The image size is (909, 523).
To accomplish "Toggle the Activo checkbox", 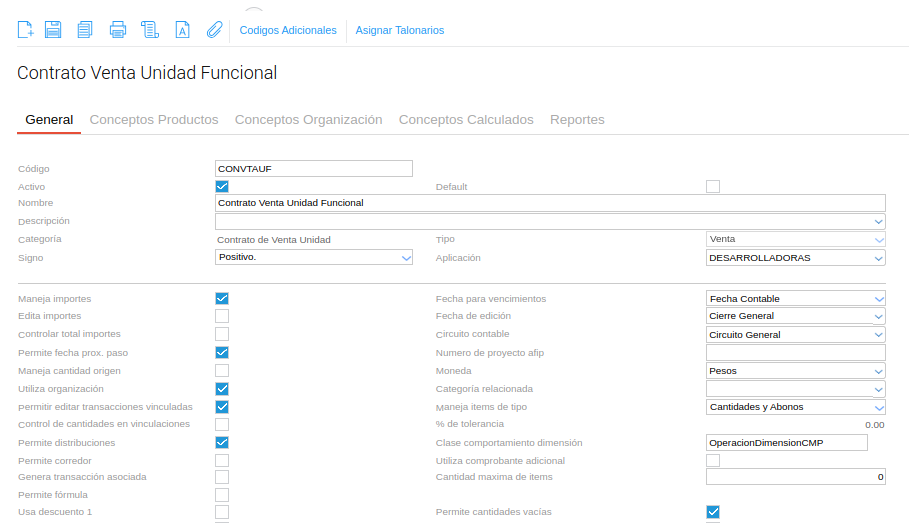I will point(222,187).
